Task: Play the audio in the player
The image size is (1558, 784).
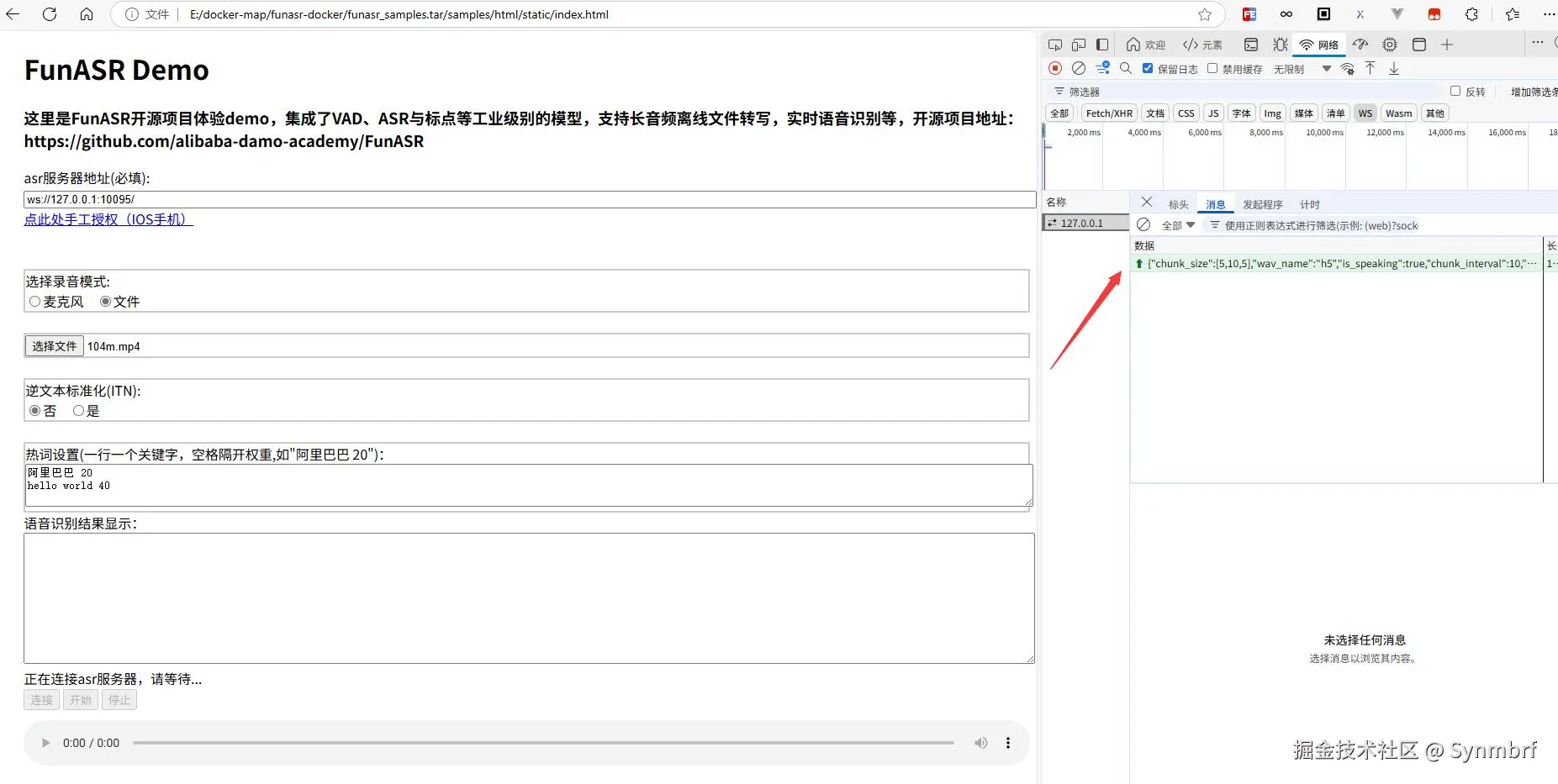Action: point(45,743)
